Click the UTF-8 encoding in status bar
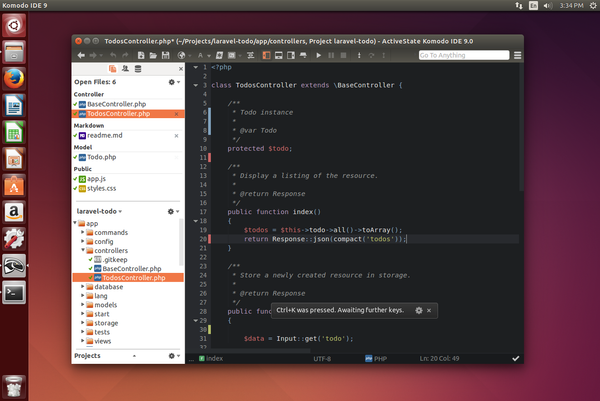This screenshot has width=600, height=401. pyautogui.click(x=322, y=357)
